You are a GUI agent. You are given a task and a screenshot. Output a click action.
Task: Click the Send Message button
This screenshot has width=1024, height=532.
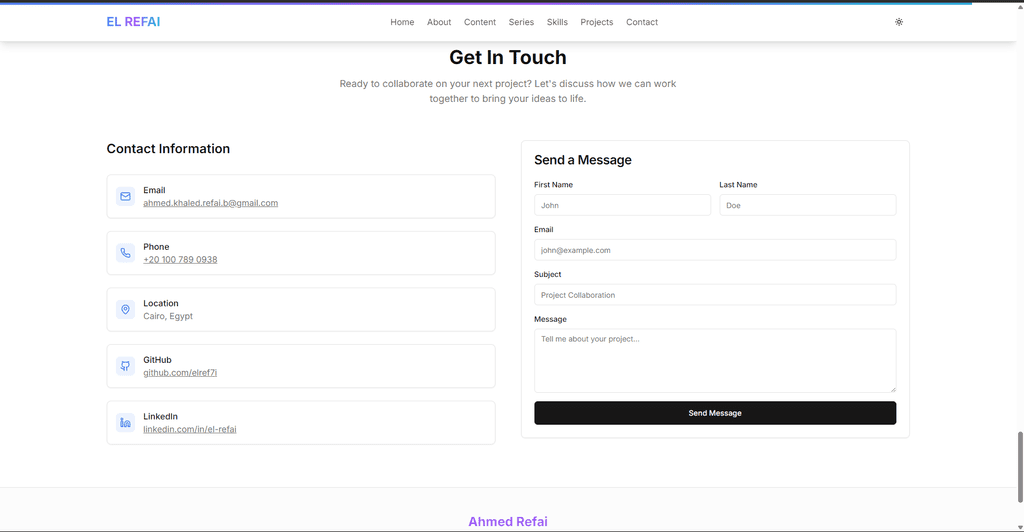tap(715, 413)
